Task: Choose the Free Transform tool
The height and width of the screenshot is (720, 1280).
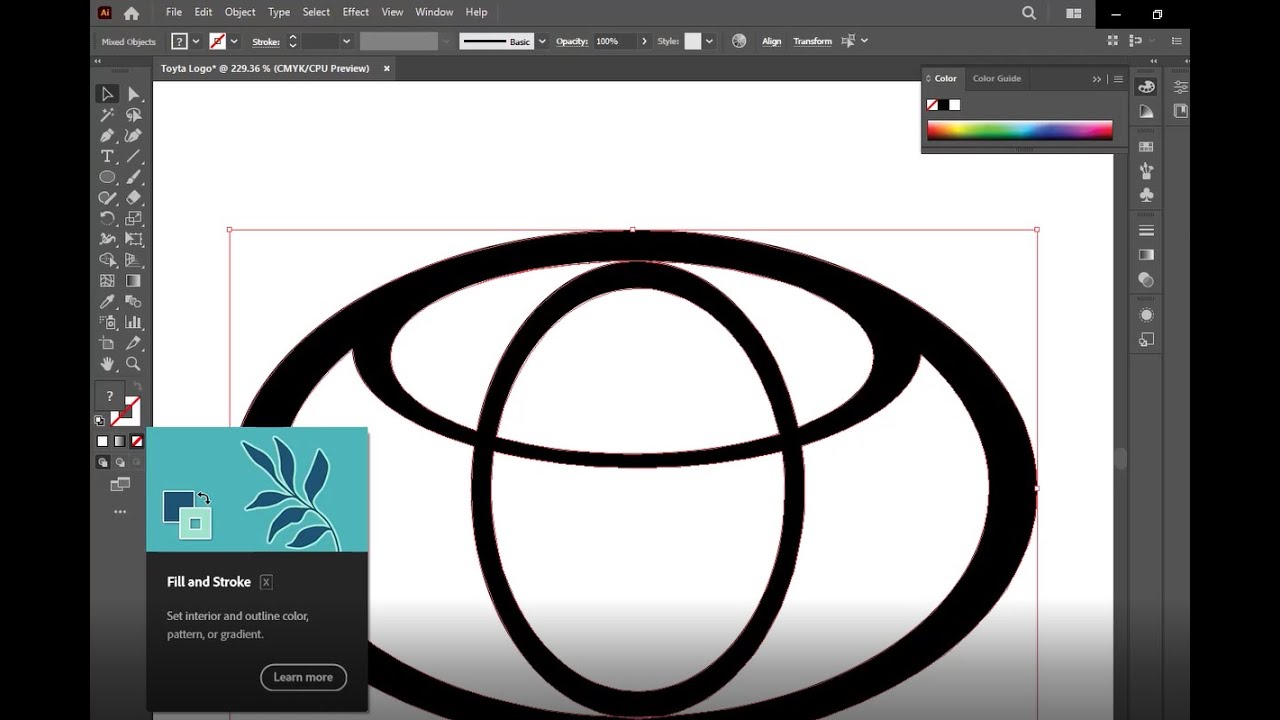Action: click(x=133, y=239)
